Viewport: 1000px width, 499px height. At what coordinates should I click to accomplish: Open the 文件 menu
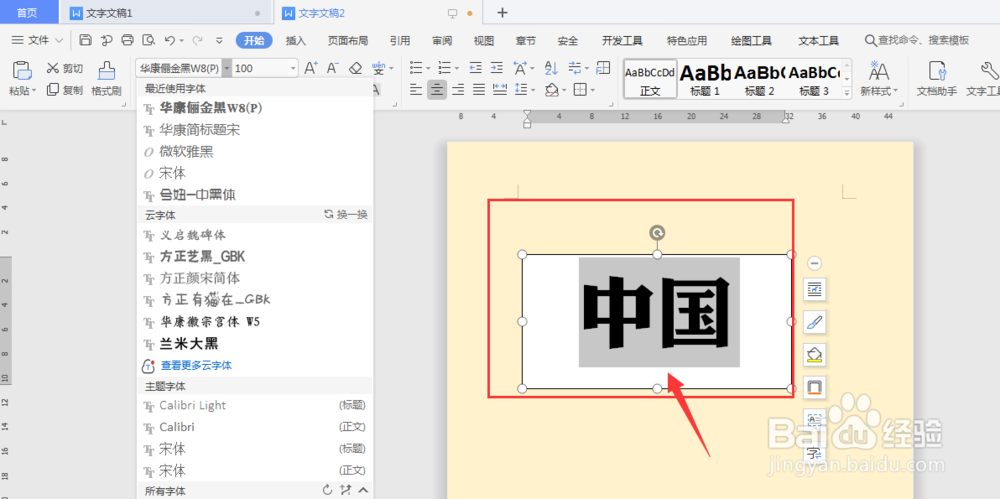pyautogui.click(x=38, y=40)
